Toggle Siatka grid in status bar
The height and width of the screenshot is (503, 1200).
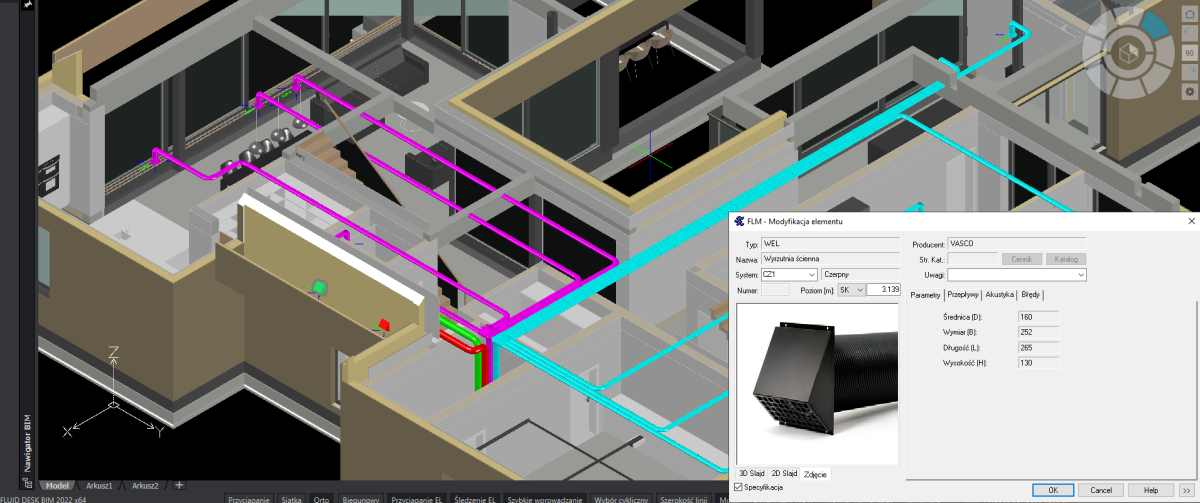(x=291, y=497)
